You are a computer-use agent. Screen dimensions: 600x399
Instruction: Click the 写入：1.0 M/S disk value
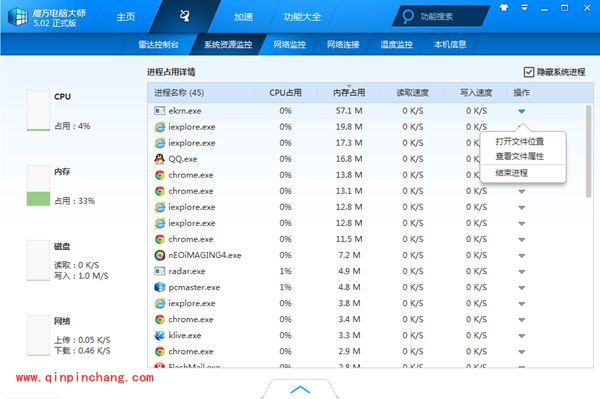tap(81, 276)
